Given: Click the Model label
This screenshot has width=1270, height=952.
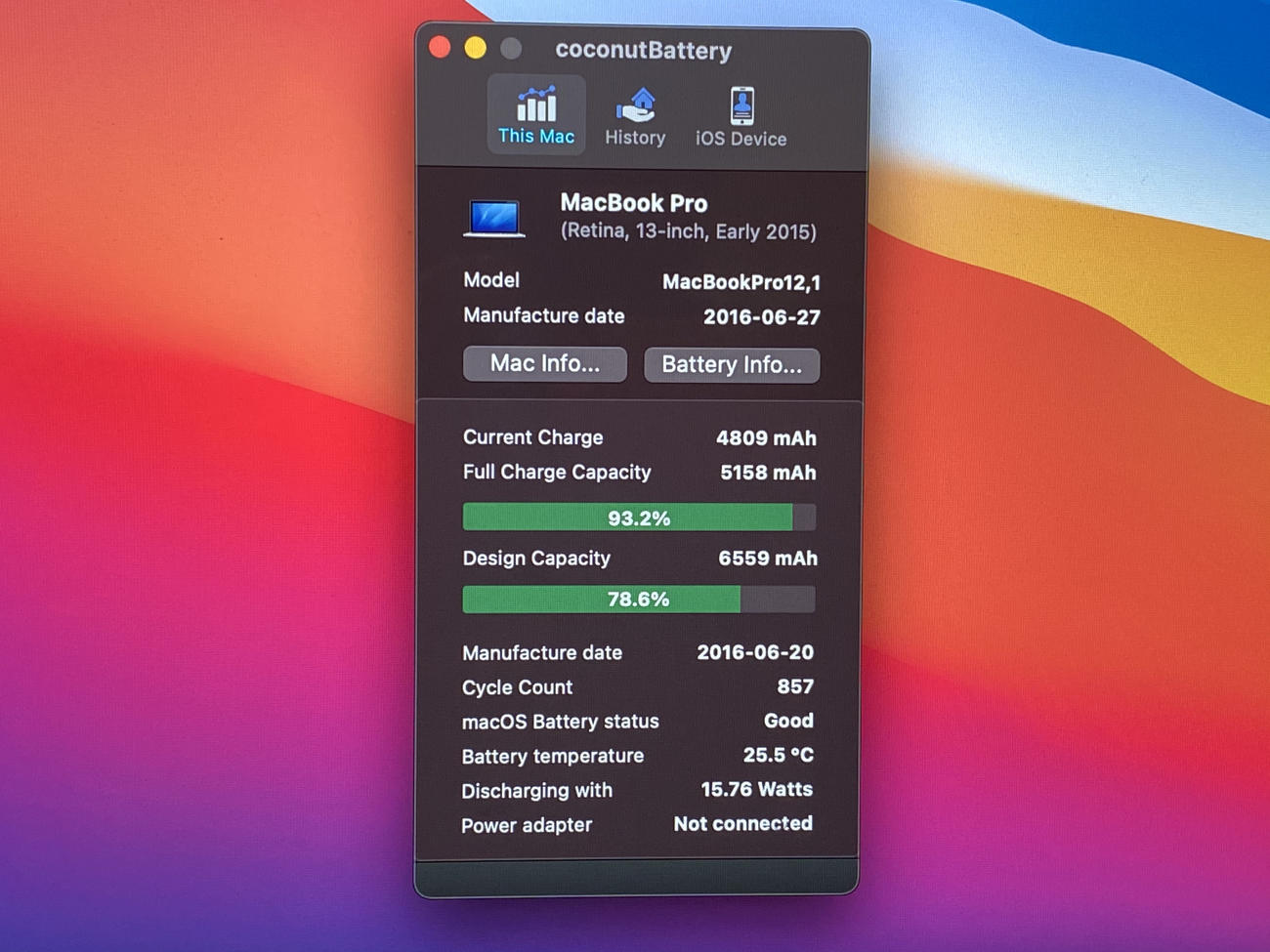Looking at the screenshot, I should tap(490, 280).
